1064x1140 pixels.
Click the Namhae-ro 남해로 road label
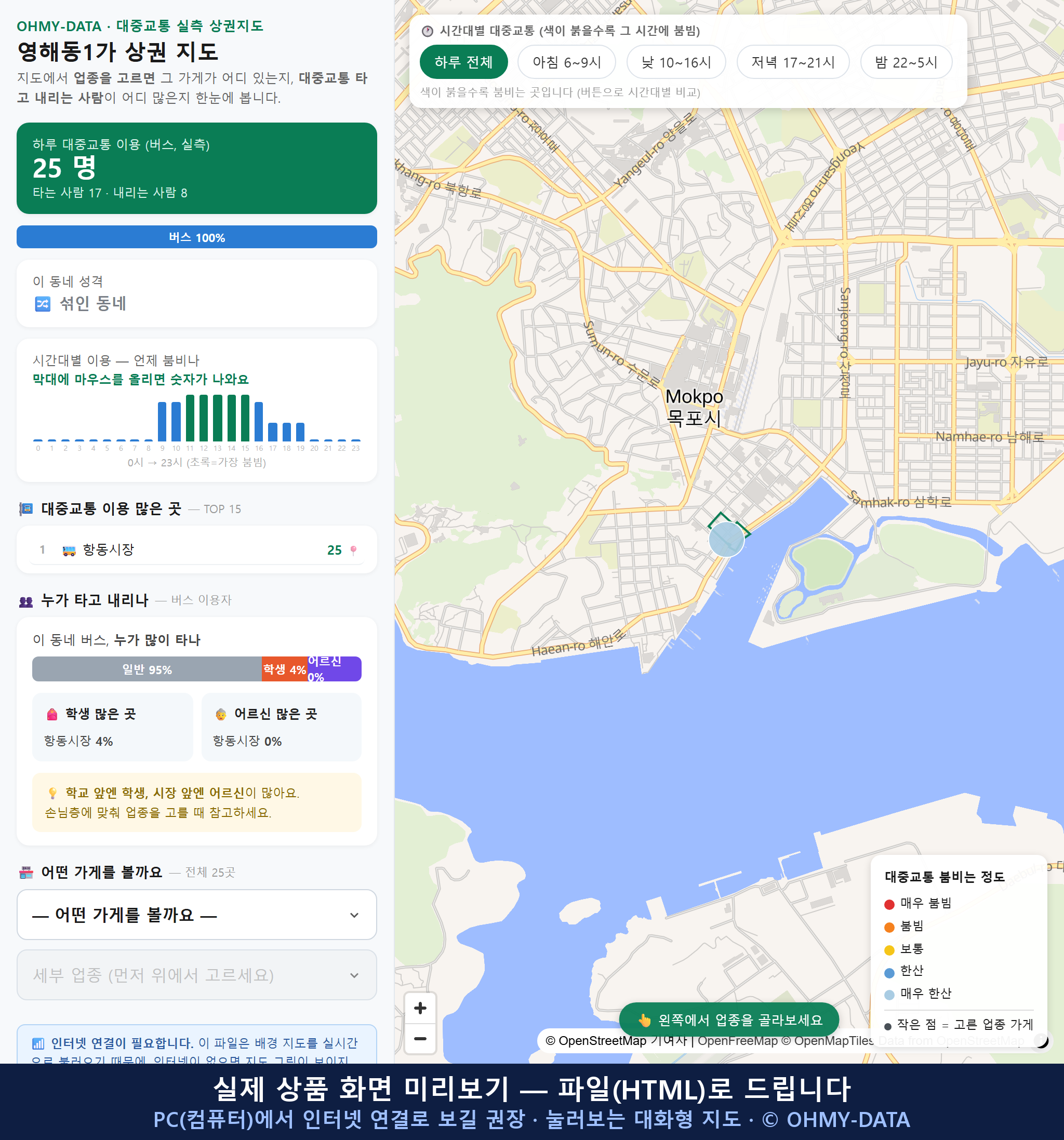(989, 437)
